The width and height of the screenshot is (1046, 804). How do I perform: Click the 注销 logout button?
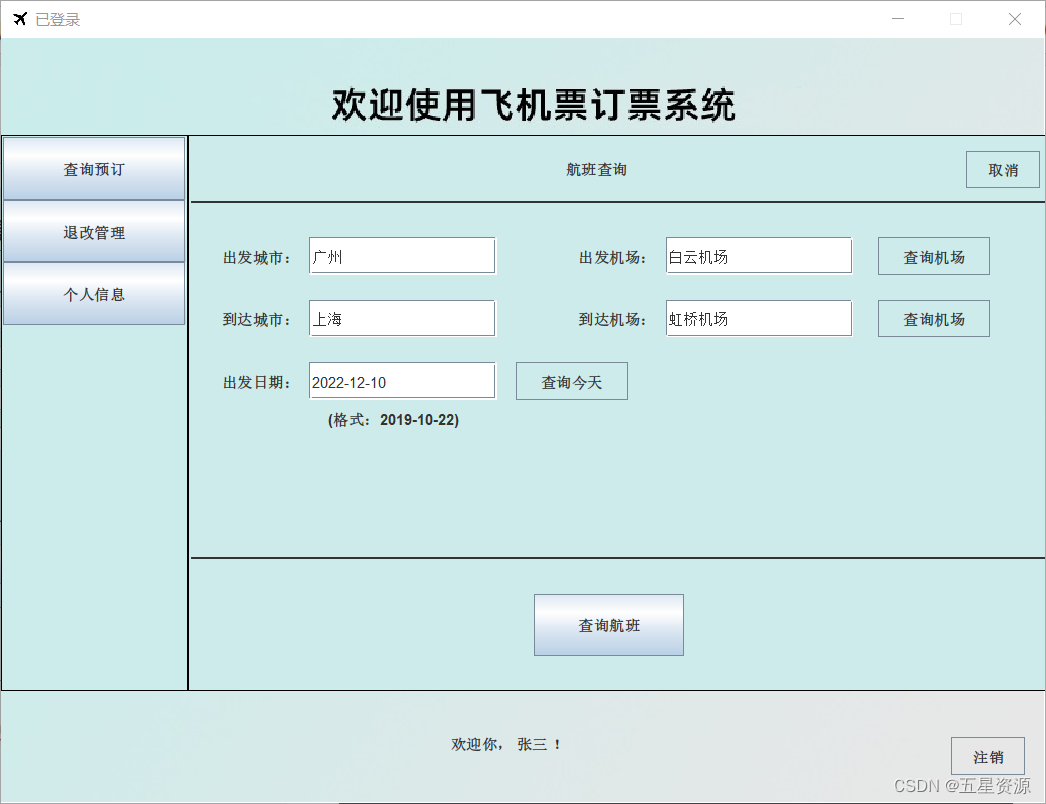(x=988, y=756)
